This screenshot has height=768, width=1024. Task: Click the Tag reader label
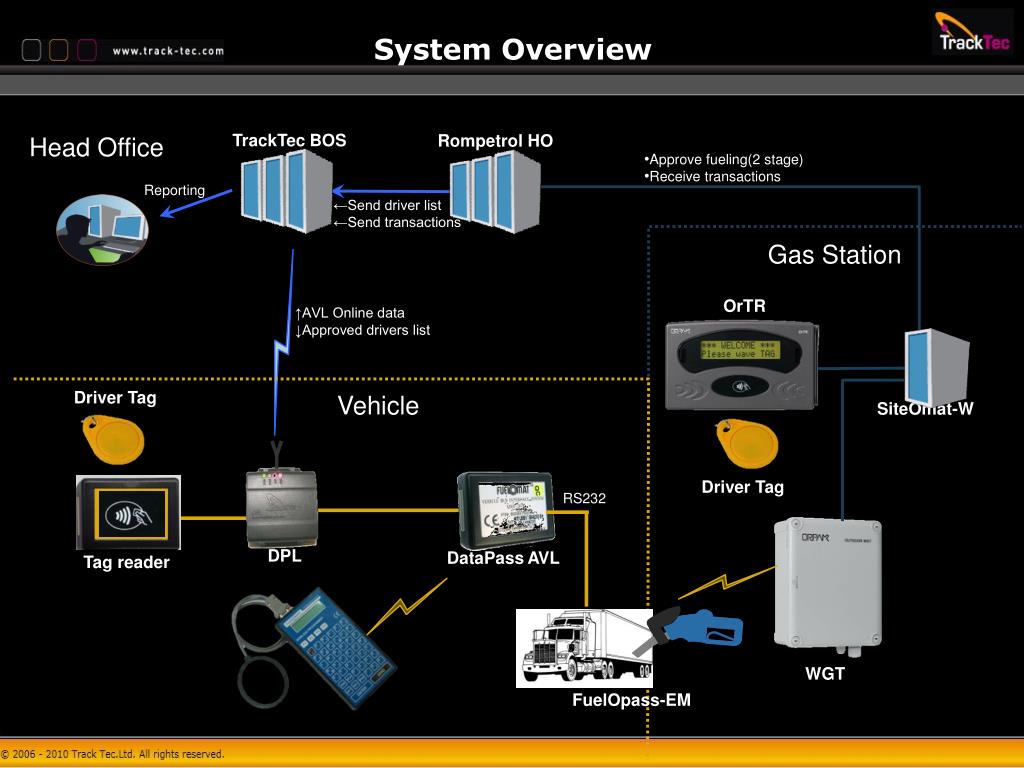(x=126, y=562)
